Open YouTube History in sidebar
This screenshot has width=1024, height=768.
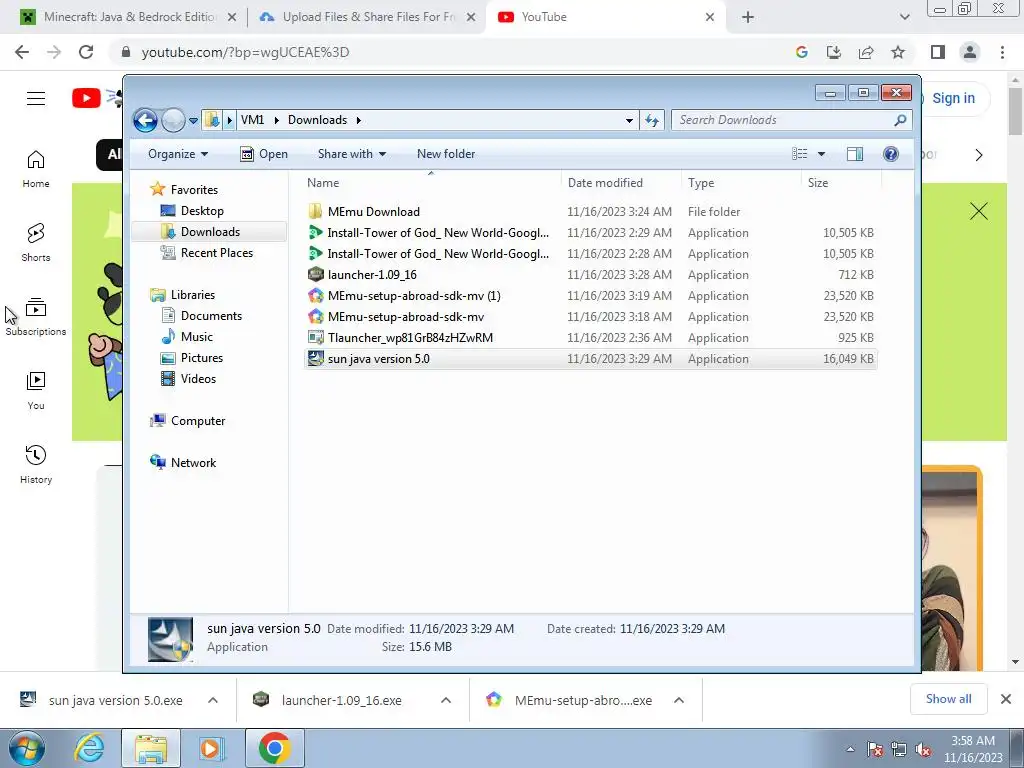pos(36,464)
